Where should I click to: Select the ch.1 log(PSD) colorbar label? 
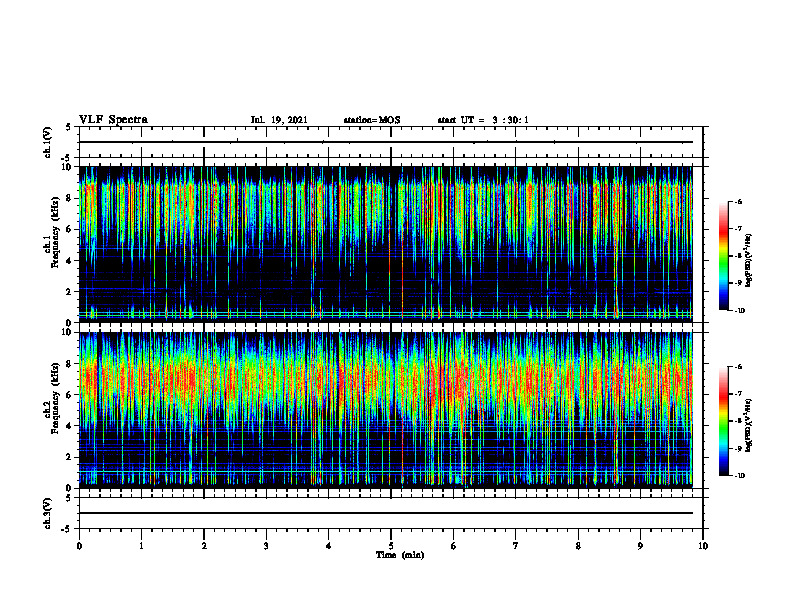click(x=749, y=260)
